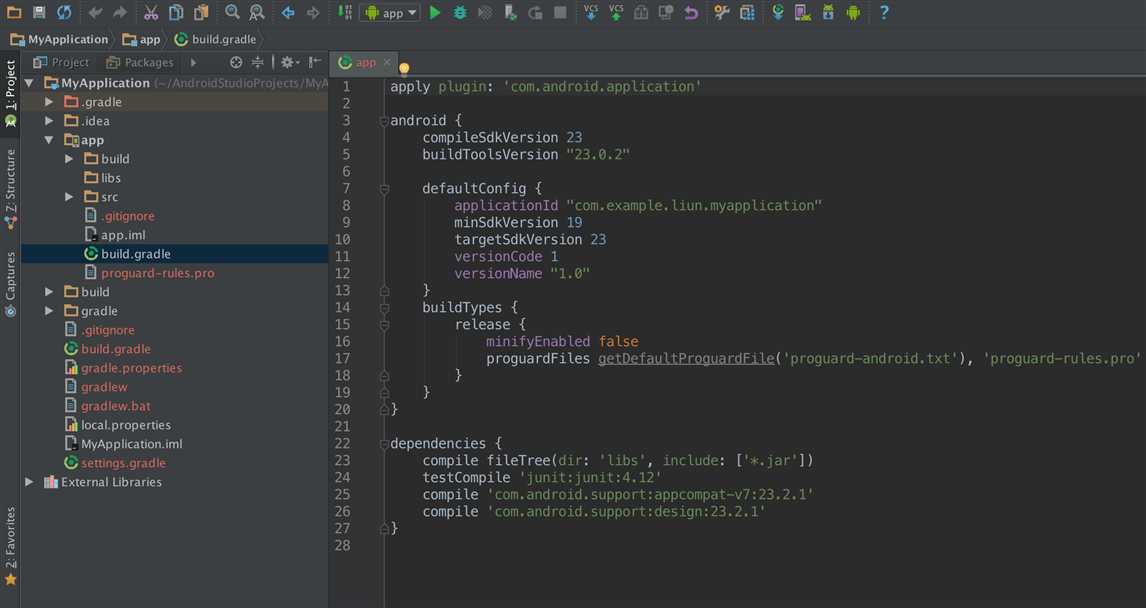Open the Structure tool window tab
Screen dimensions: 1146x608
coord(10,189)
